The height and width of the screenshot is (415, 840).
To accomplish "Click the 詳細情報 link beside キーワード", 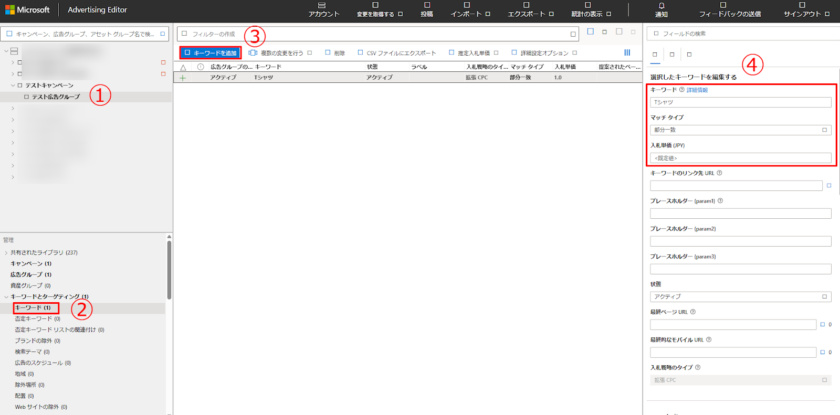I will [698, 90].
